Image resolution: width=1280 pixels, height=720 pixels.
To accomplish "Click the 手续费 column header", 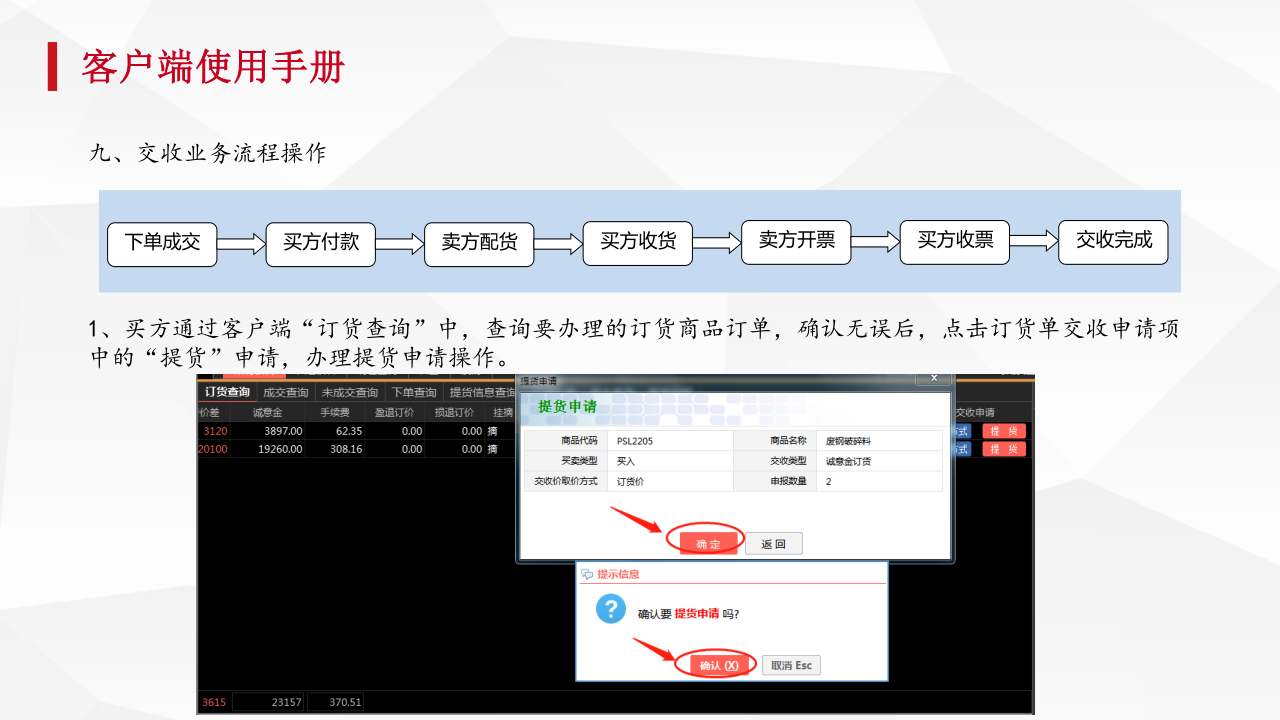I will pyautogui.click(x=334, y=412).
